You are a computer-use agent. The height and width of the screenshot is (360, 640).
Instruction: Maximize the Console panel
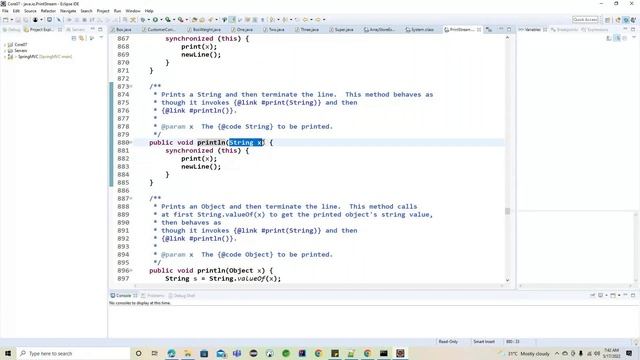(x=633, y=295)
